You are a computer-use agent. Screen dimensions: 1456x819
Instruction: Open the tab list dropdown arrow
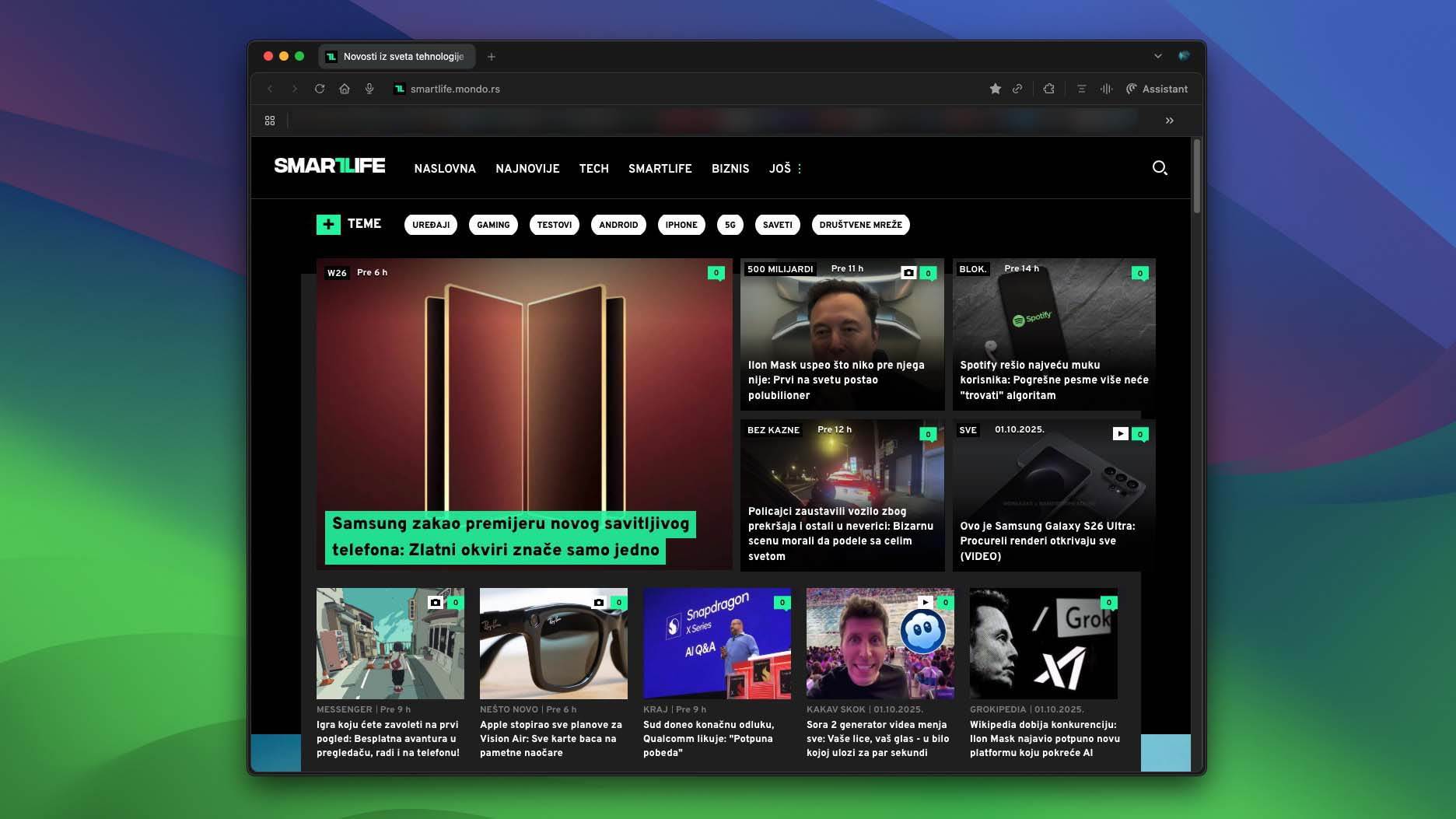click(x=1158, y=56)
